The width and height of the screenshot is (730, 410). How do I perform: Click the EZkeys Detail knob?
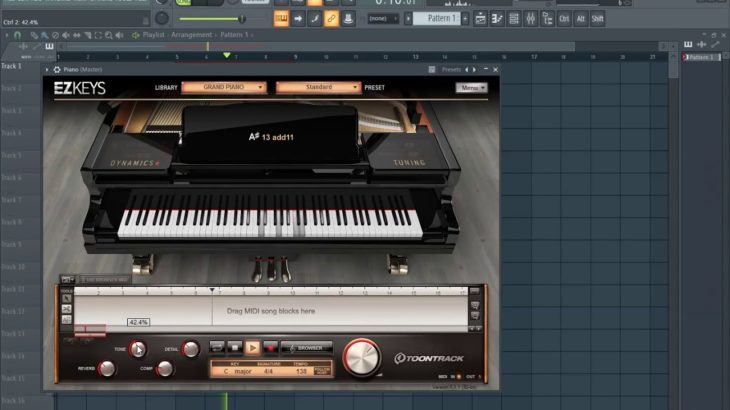[x=190, y=349]
